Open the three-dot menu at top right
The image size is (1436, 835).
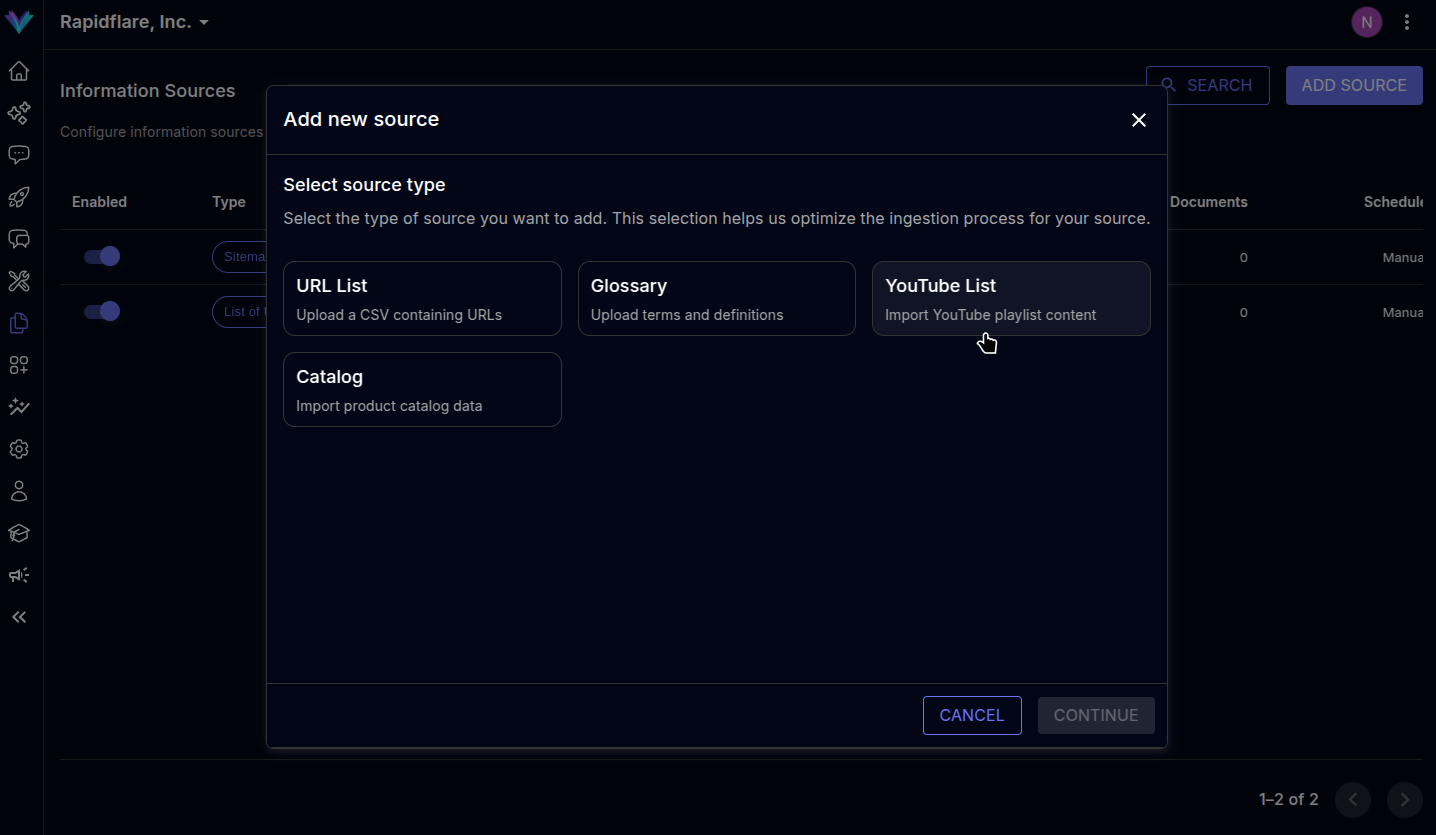pos(1407,21)
